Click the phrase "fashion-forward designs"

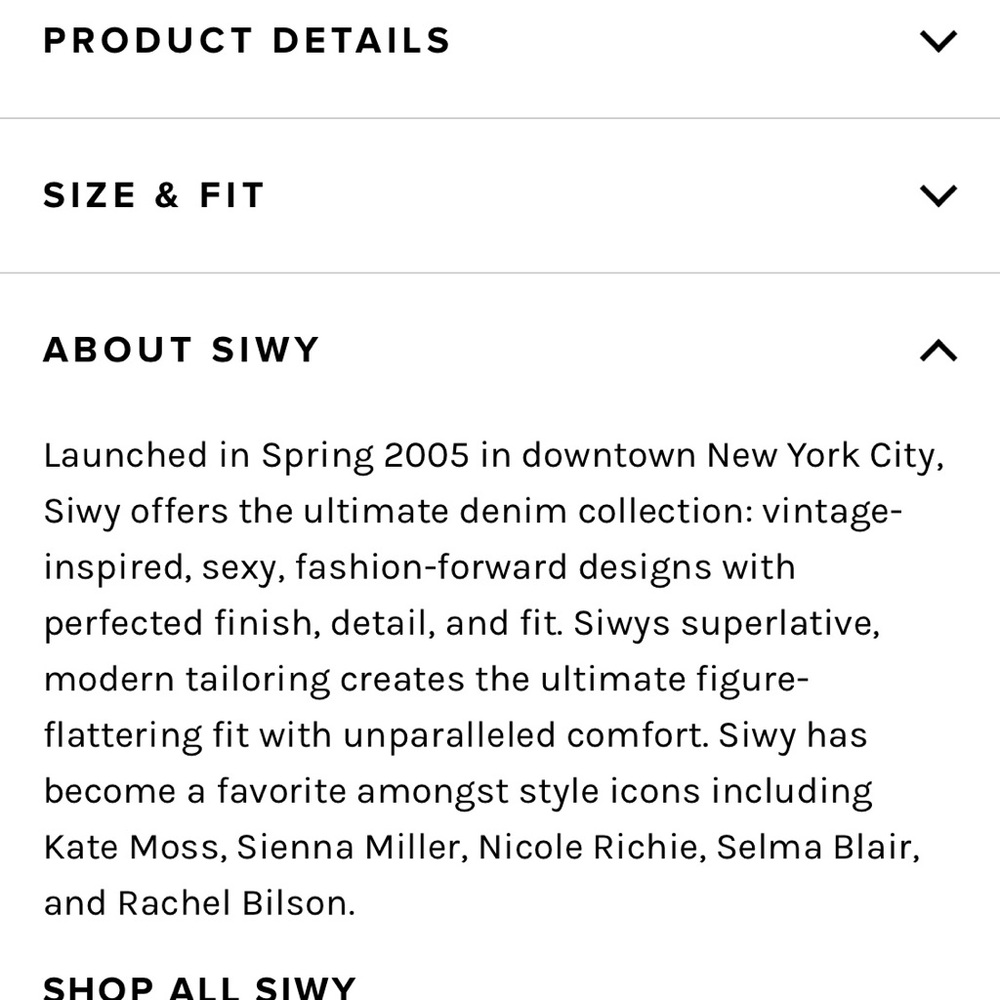point(503,568)
